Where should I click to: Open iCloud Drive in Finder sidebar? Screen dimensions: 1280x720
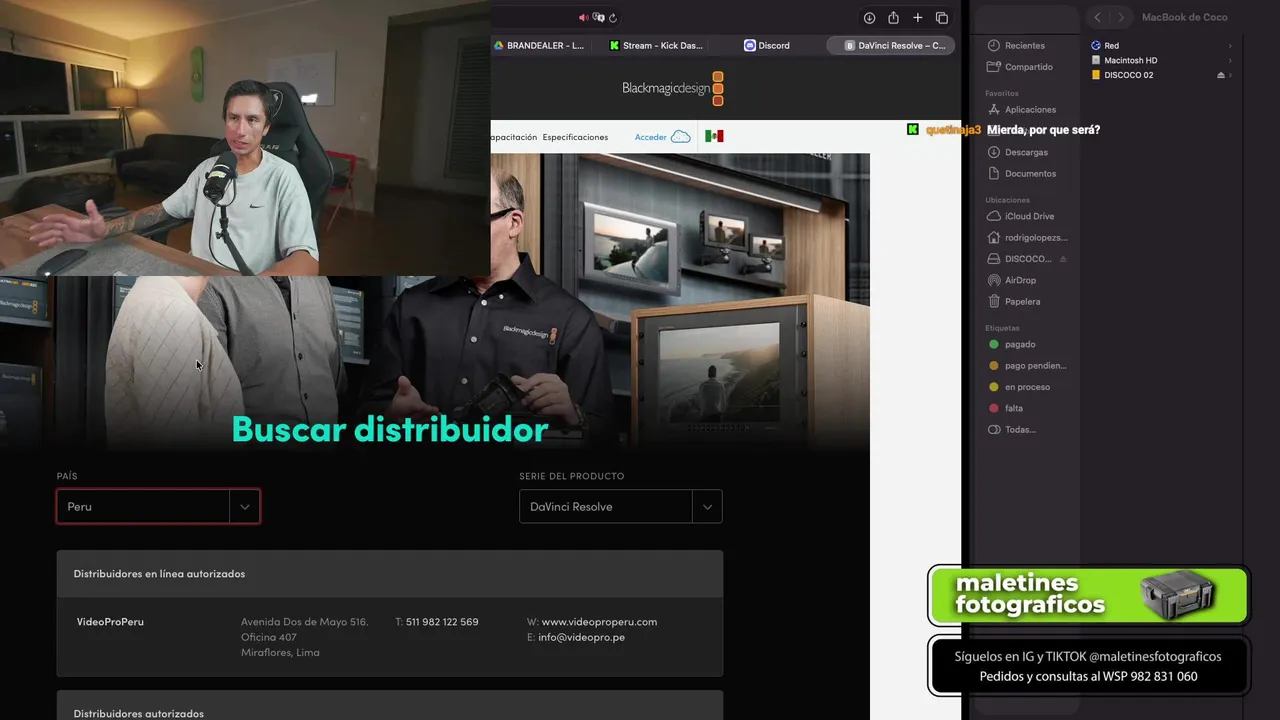point(1021,216)
